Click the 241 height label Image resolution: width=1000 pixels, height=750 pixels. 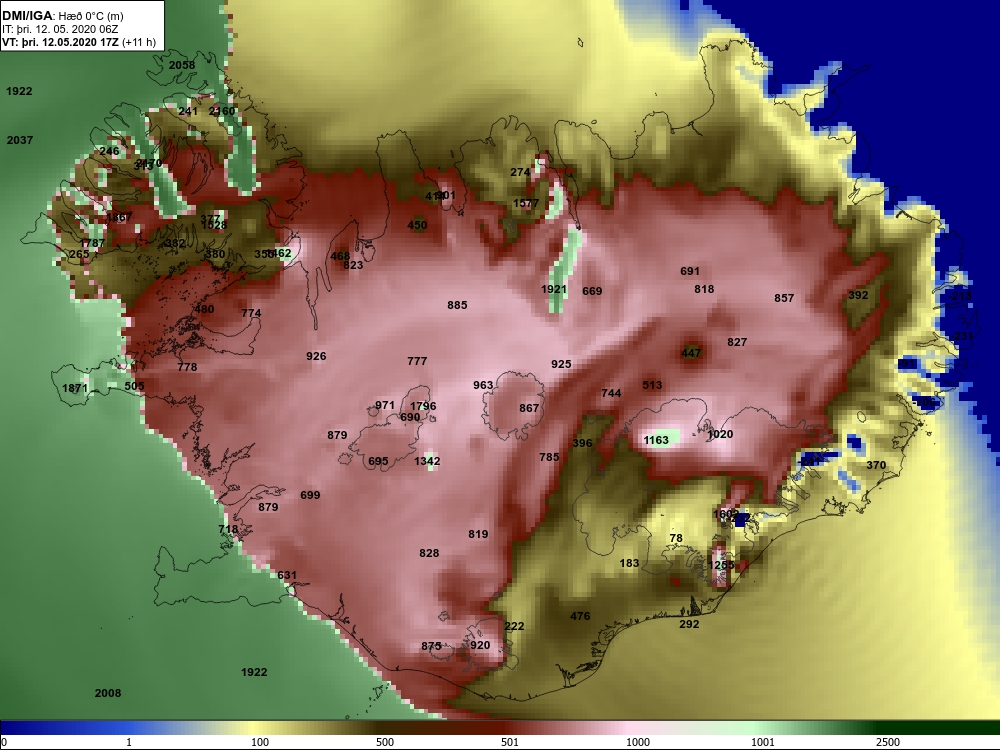pyautogui.click(x=188, y=111)
